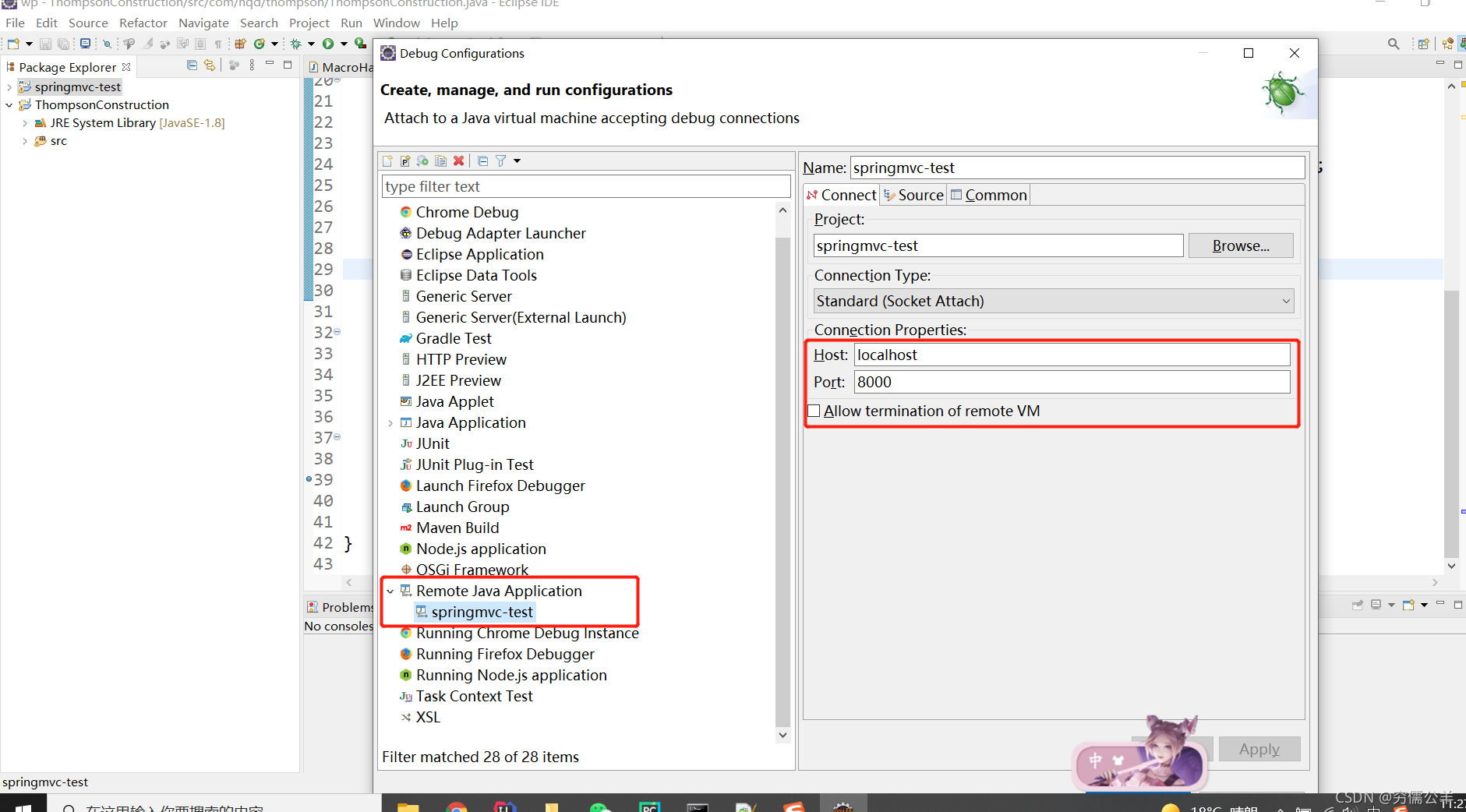The image size is (1466, 812).
Task: Open the File menu
Action: click(15, 23)
